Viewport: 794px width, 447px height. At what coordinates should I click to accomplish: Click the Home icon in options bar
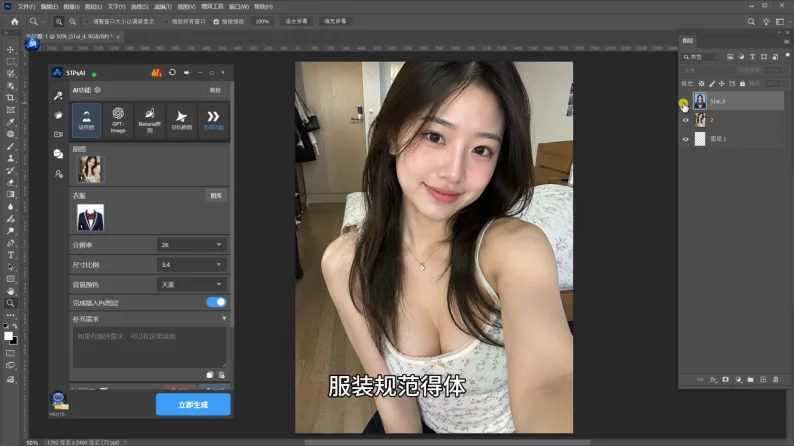[x=15, y=22]
